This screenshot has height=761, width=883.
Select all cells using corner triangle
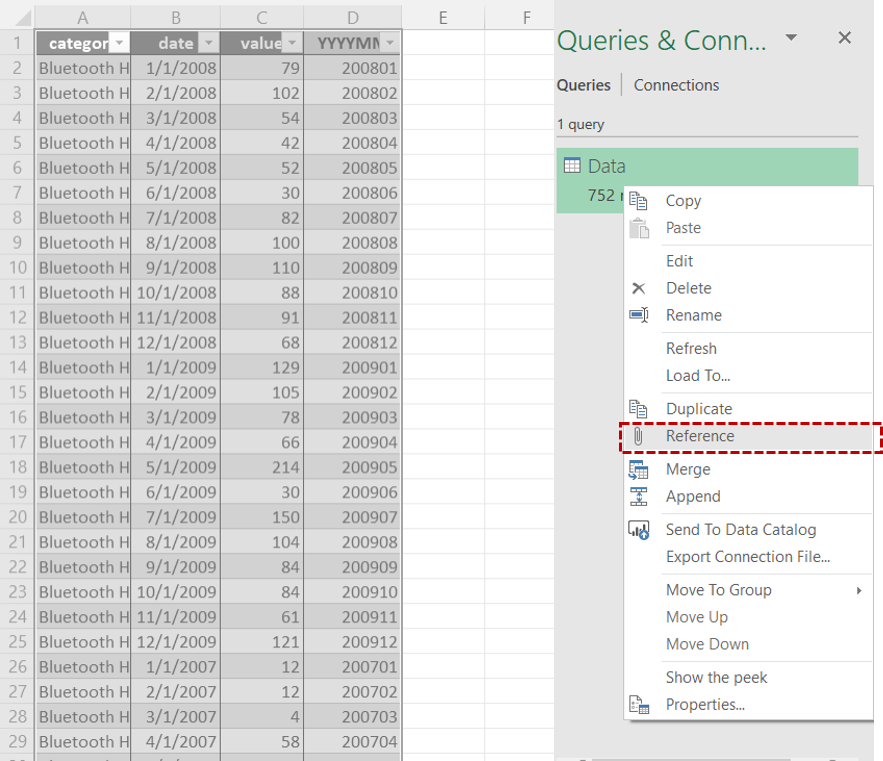click(x=23, y=19)
